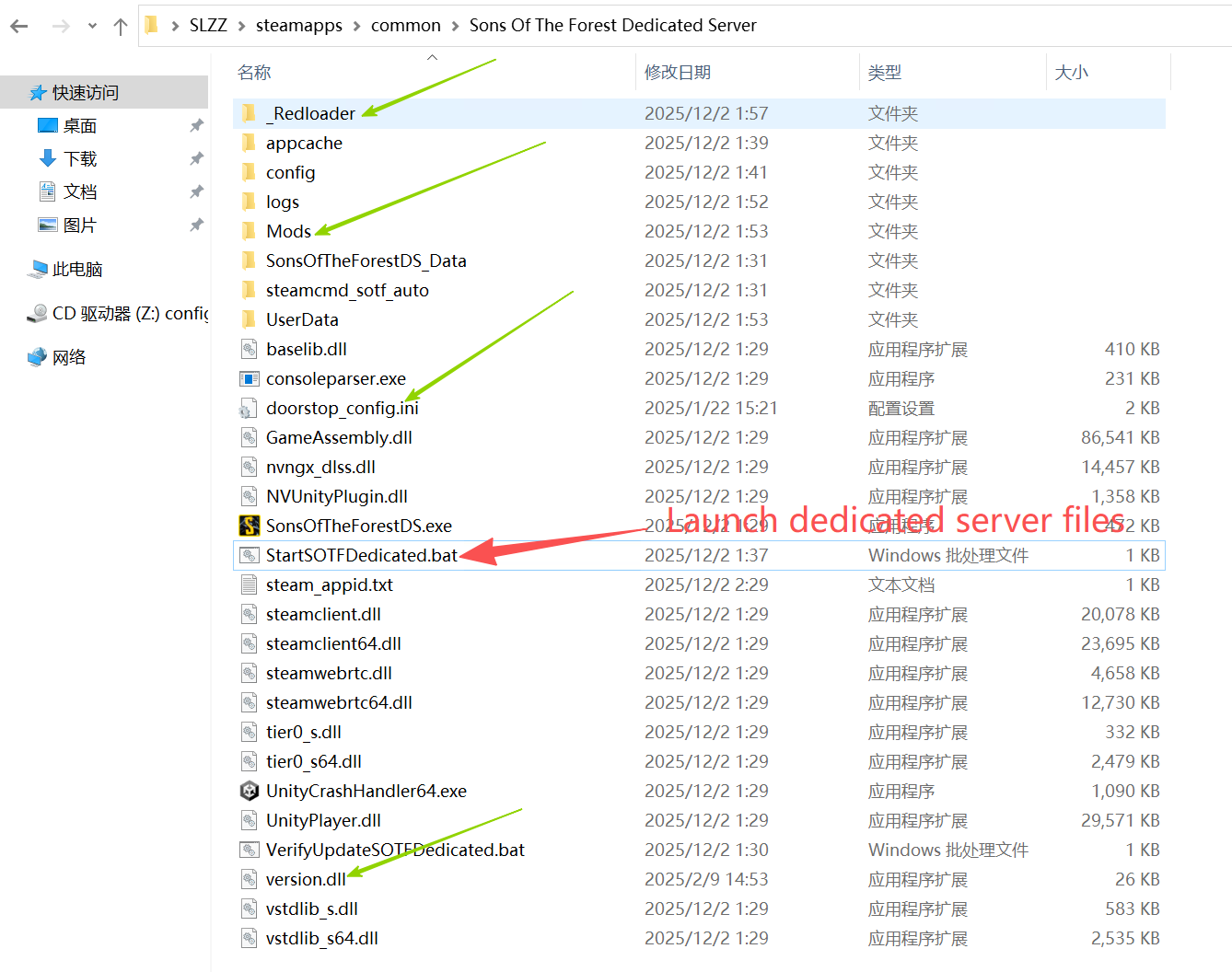Sort files by 大小 column
The image size is (1232, 972).
[1071, 73]
